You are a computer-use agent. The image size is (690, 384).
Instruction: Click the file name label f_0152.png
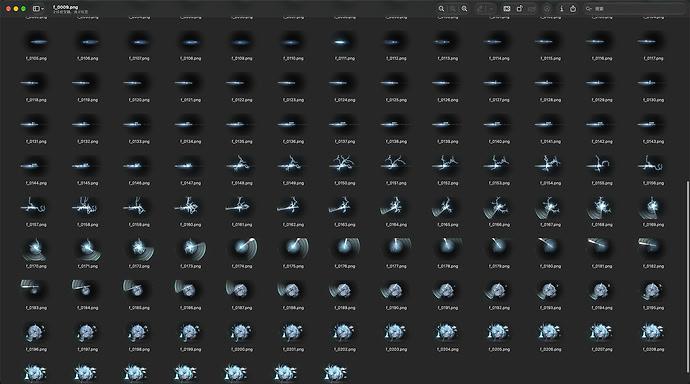click(448, 183)
